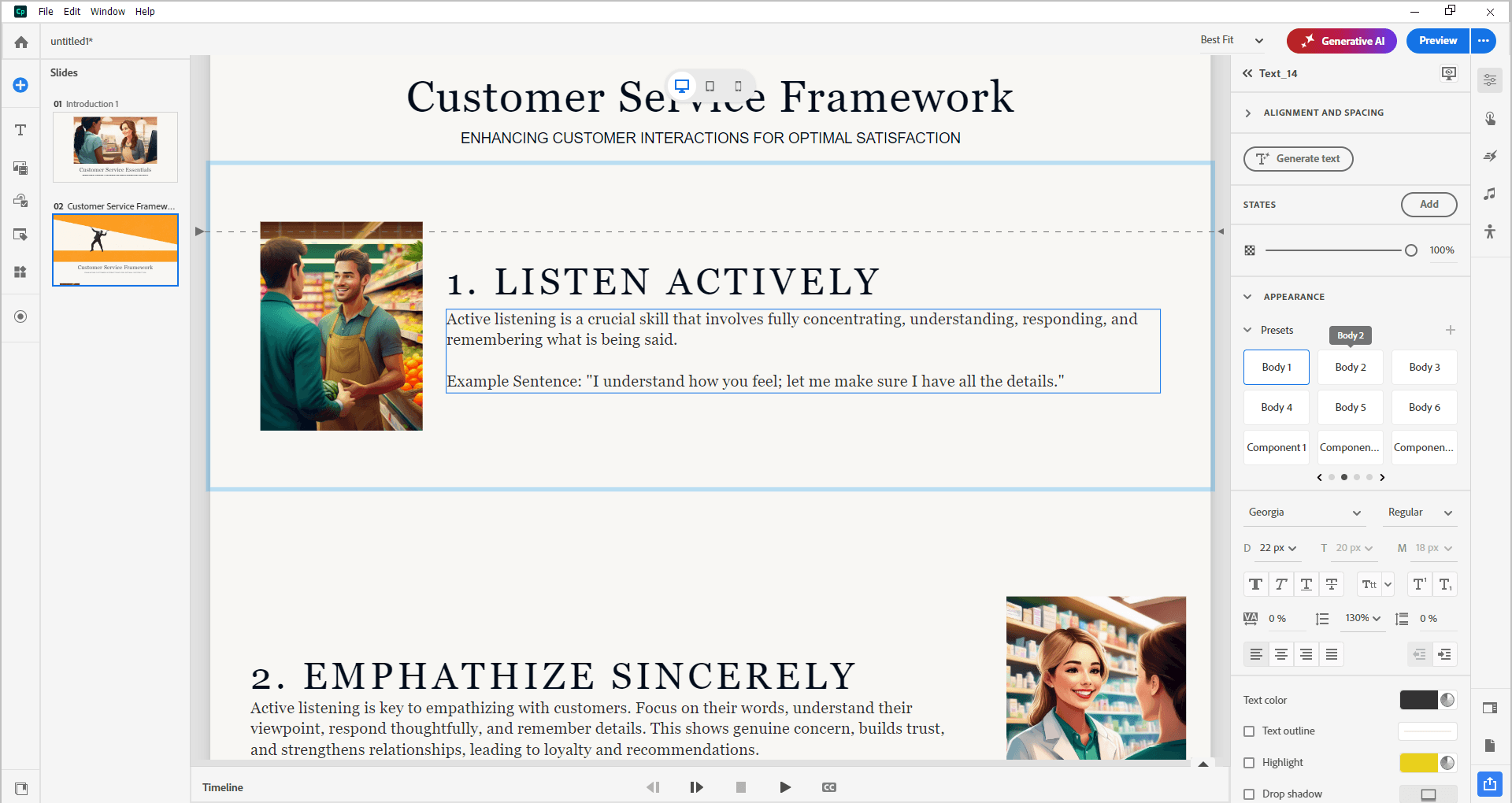Enable the Highlight option
Viewport: 1512px width, 803px height.
pyautogui.click(x=1249, y=762)
